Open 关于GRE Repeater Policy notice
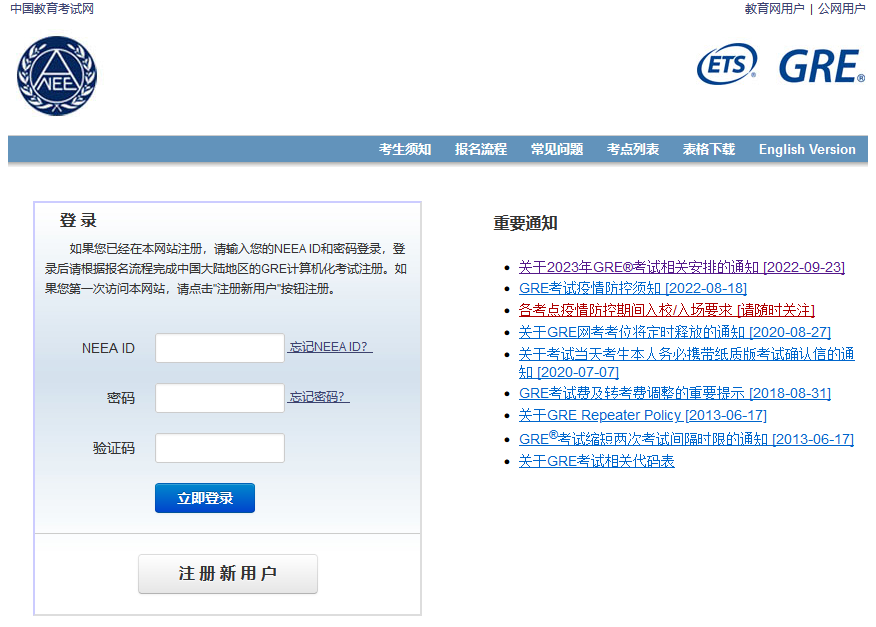 coord(642,415)
